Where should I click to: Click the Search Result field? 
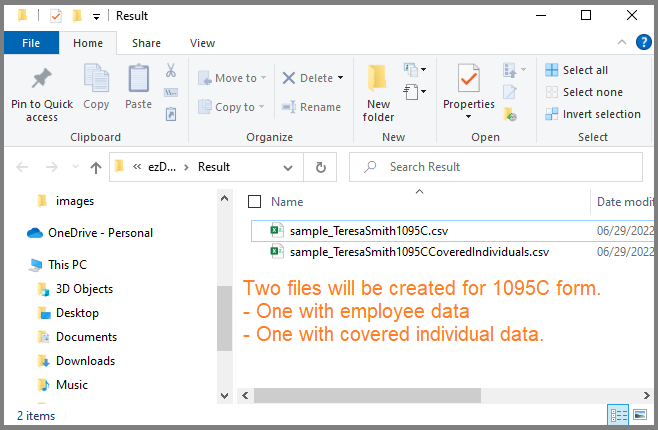click(496, 167)
